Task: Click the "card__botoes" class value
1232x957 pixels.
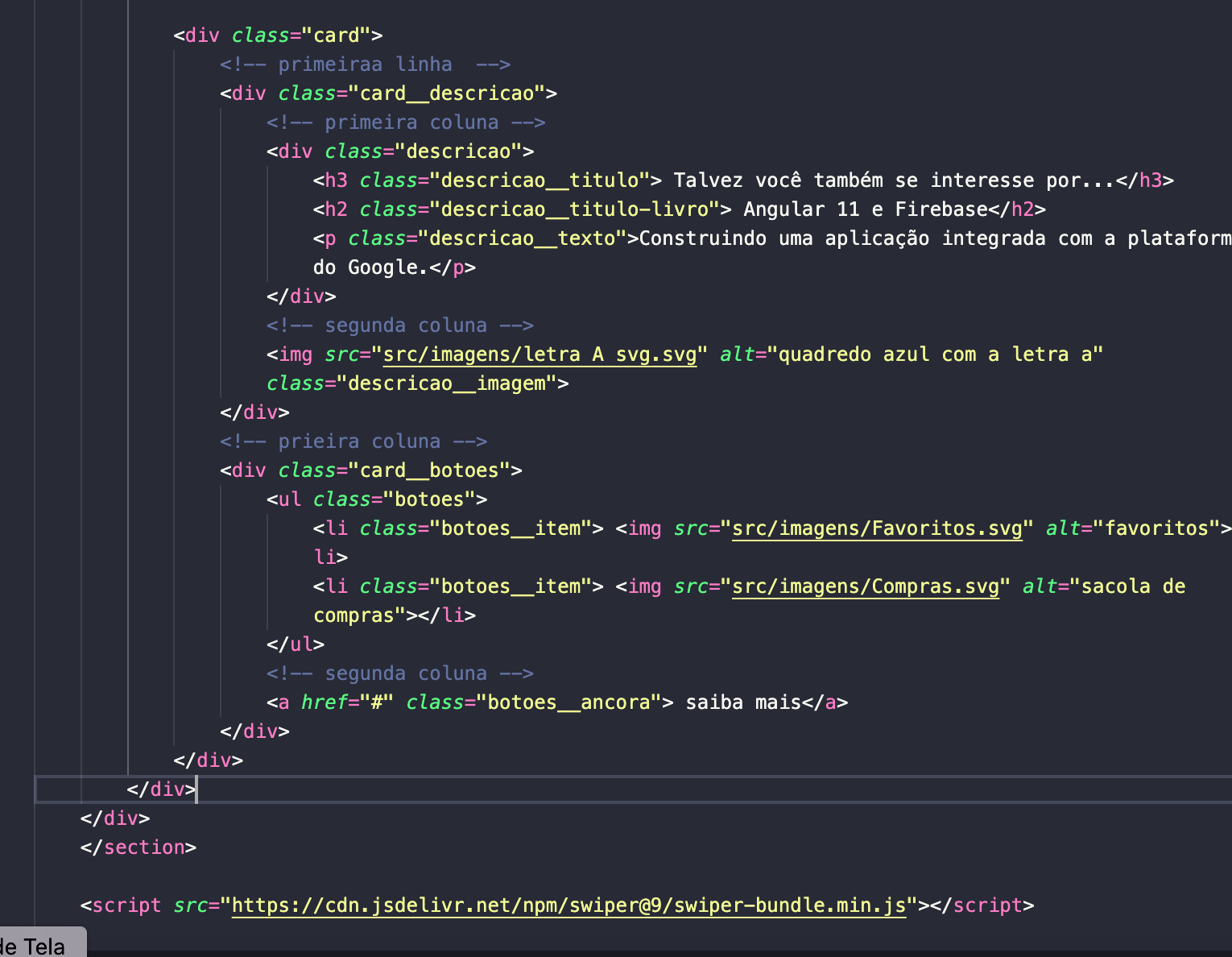Action: pyautogui.click(x=429, y=470)
